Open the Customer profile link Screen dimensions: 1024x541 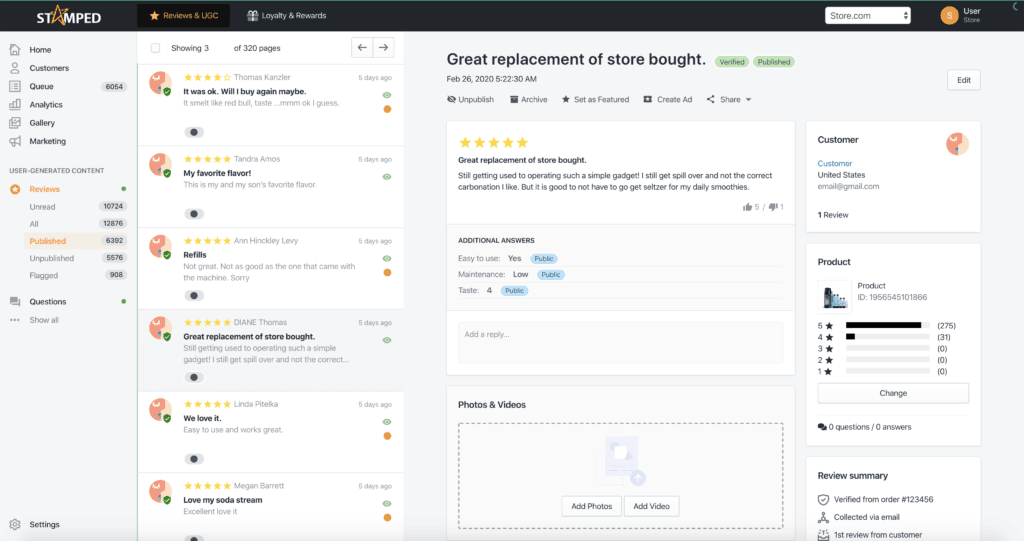tap(835, 163)
